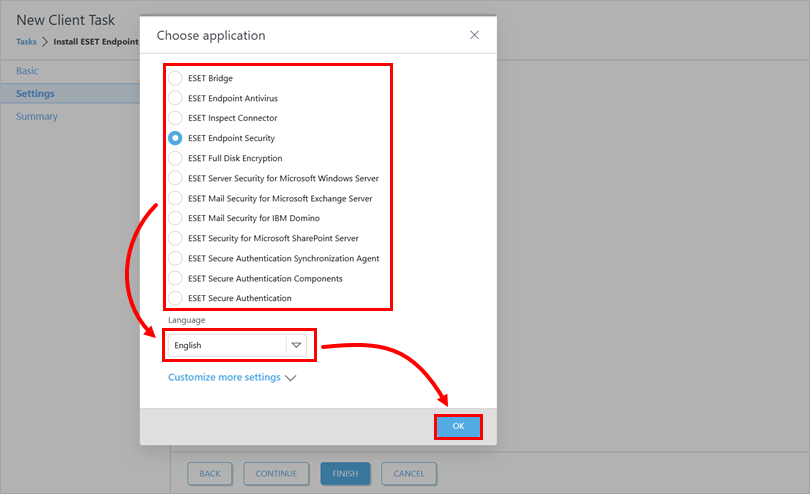Close the Choose application dialog
The image size is (810, 494).
(474, 35)
